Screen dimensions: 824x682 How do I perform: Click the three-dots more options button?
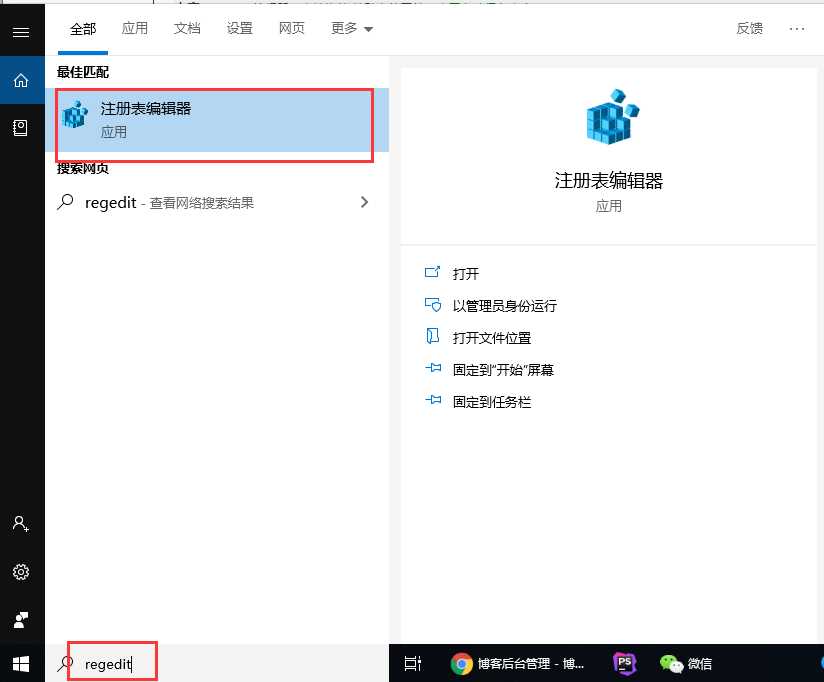797,29
